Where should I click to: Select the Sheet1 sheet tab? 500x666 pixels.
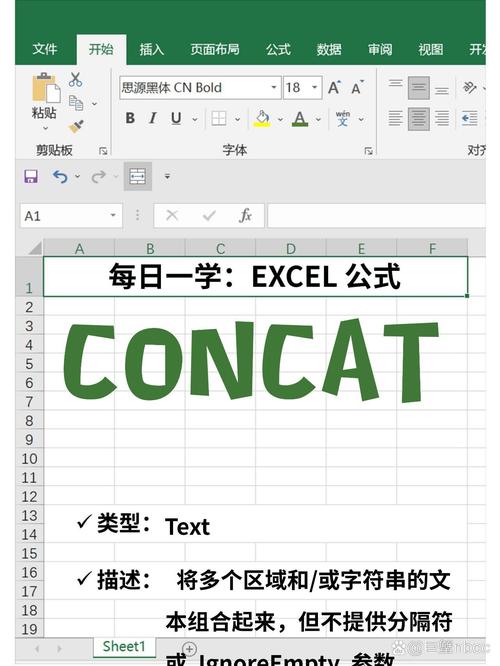point(124,646)
